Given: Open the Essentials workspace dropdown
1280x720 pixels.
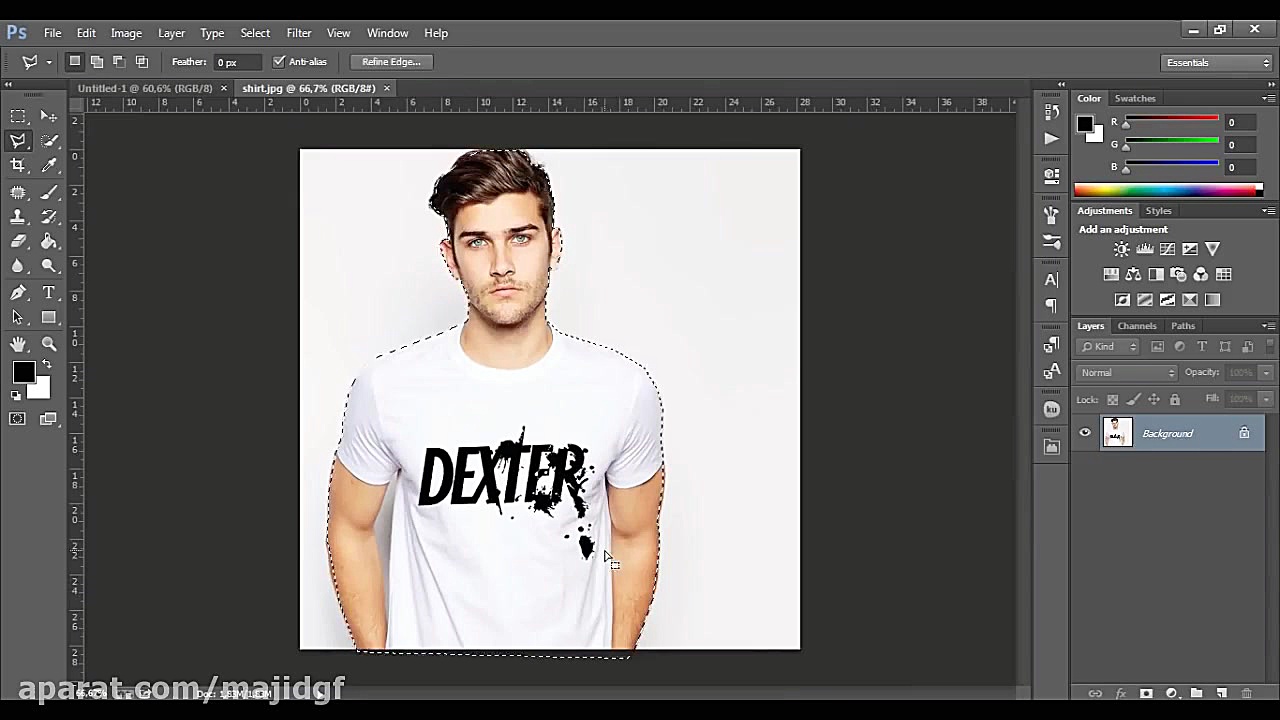Looking at the screenshot, I should coord(1217,63).
